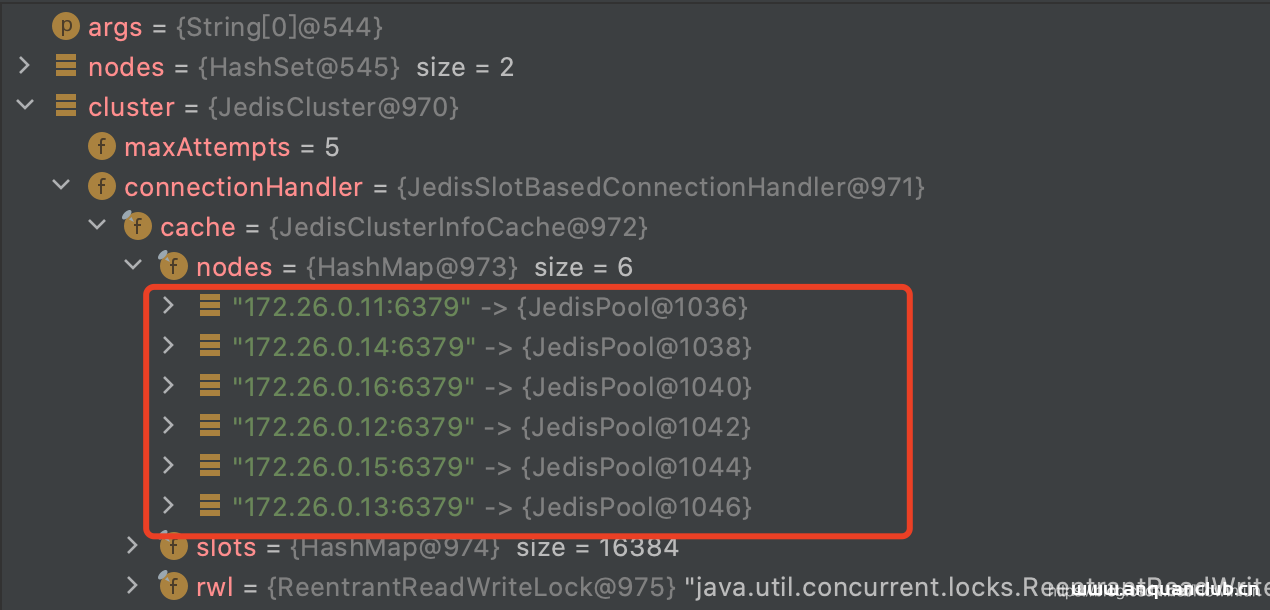Expand the slots HashMap variable
The height and width of the screenshot is (610, 1270).
point(133,547)
